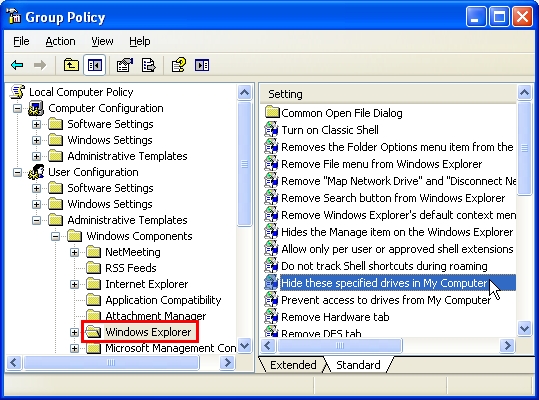Click icon beside Do not track Shell shortcuts
This screenshot has width=539, height=400.
(271, 266)
